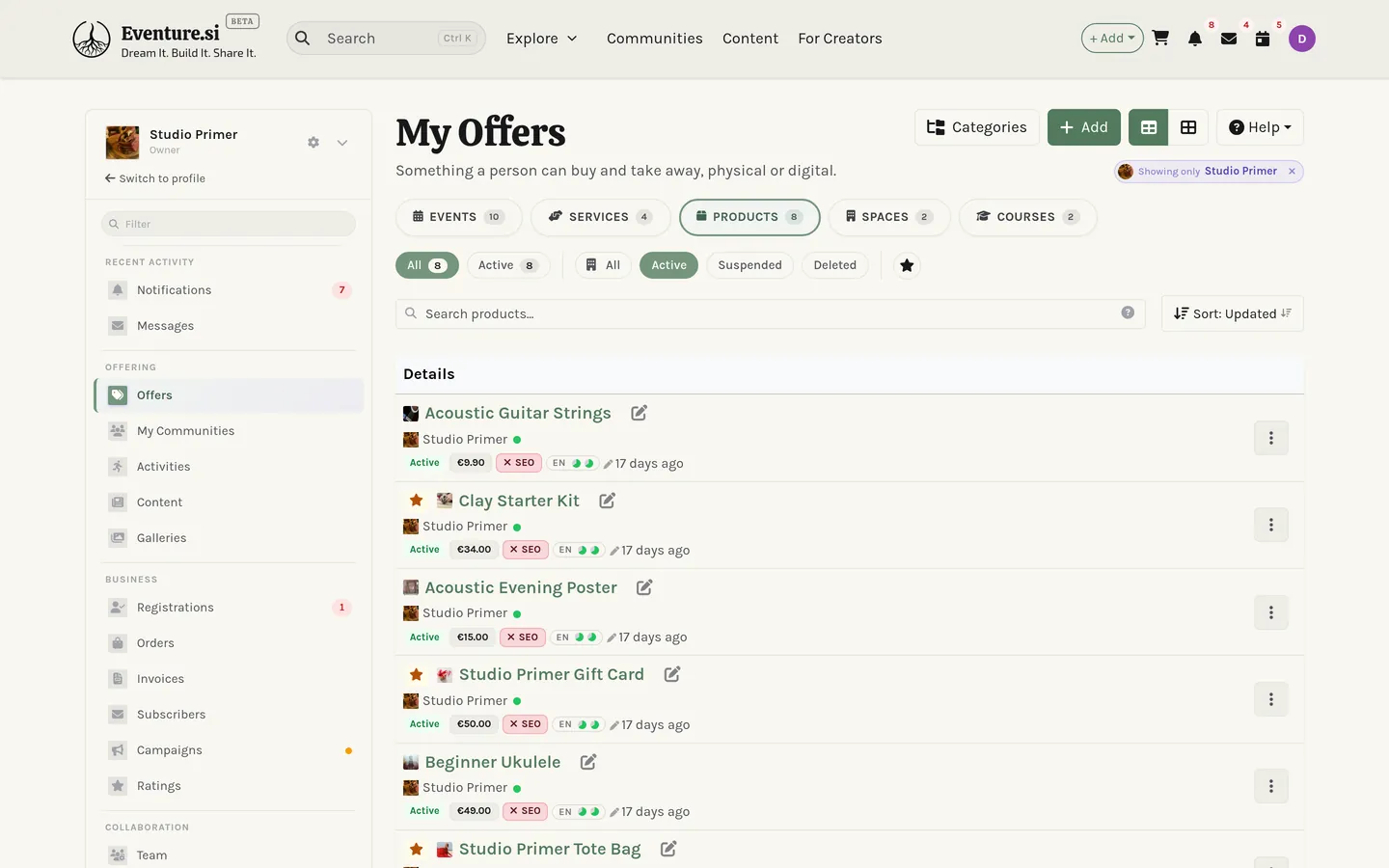Open the bell notifications icon in header
The height and width of the screenshot is (868, 1389).
coord(1195,39)
